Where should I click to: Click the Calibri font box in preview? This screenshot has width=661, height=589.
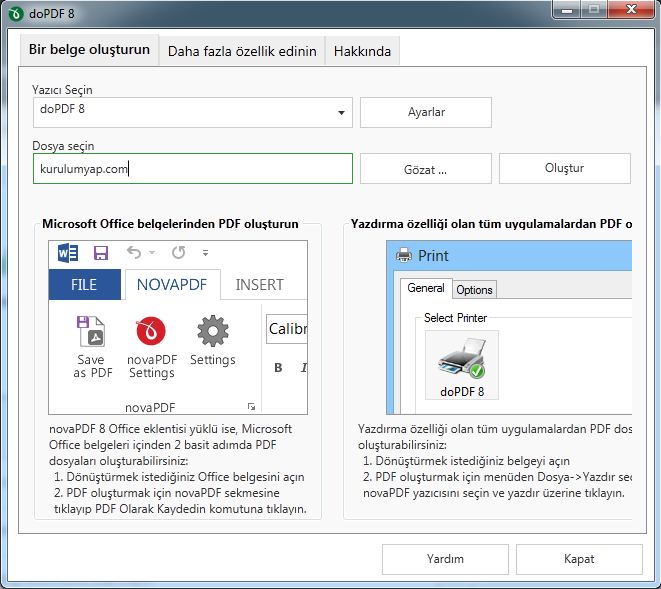[x=287, y=328]
